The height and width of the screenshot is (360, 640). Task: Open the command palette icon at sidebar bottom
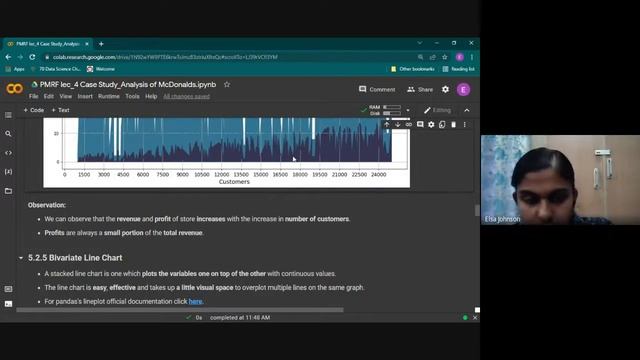(8, 289)
